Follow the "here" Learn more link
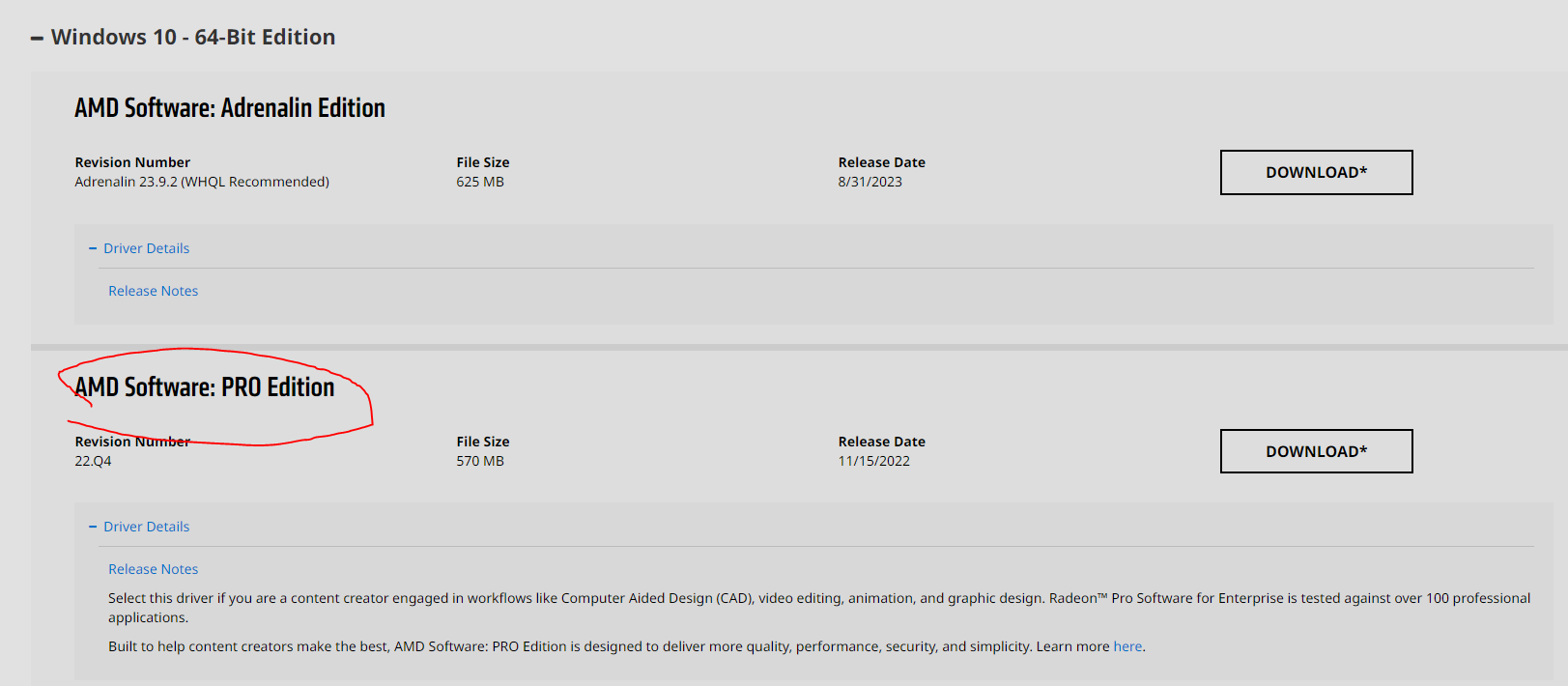1568x686 pixels. 1127,646
